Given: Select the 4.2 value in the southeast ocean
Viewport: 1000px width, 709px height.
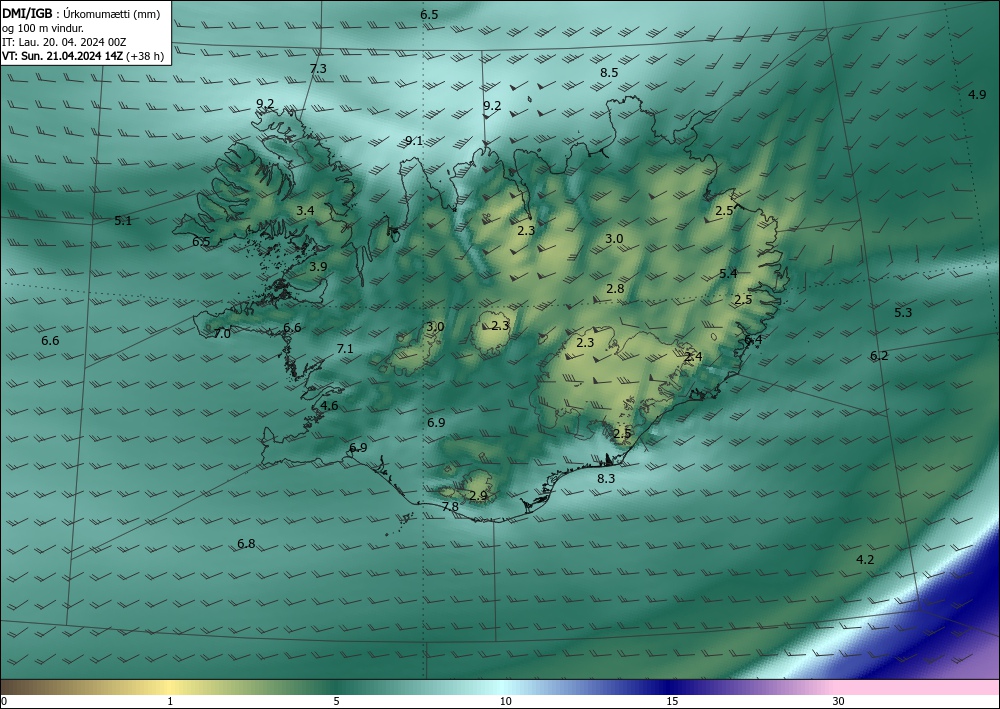Looking at the screenshot, I should point(865,560).
